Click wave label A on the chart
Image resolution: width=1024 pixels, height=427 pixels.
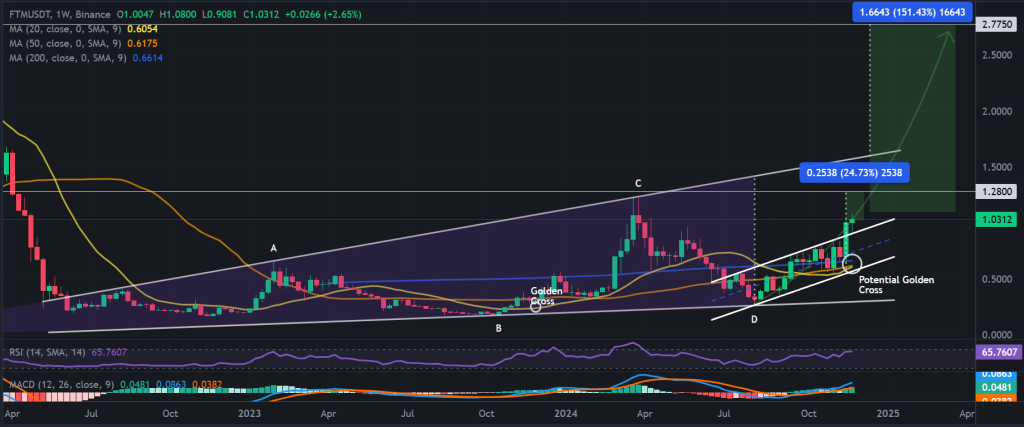(273, 248)
